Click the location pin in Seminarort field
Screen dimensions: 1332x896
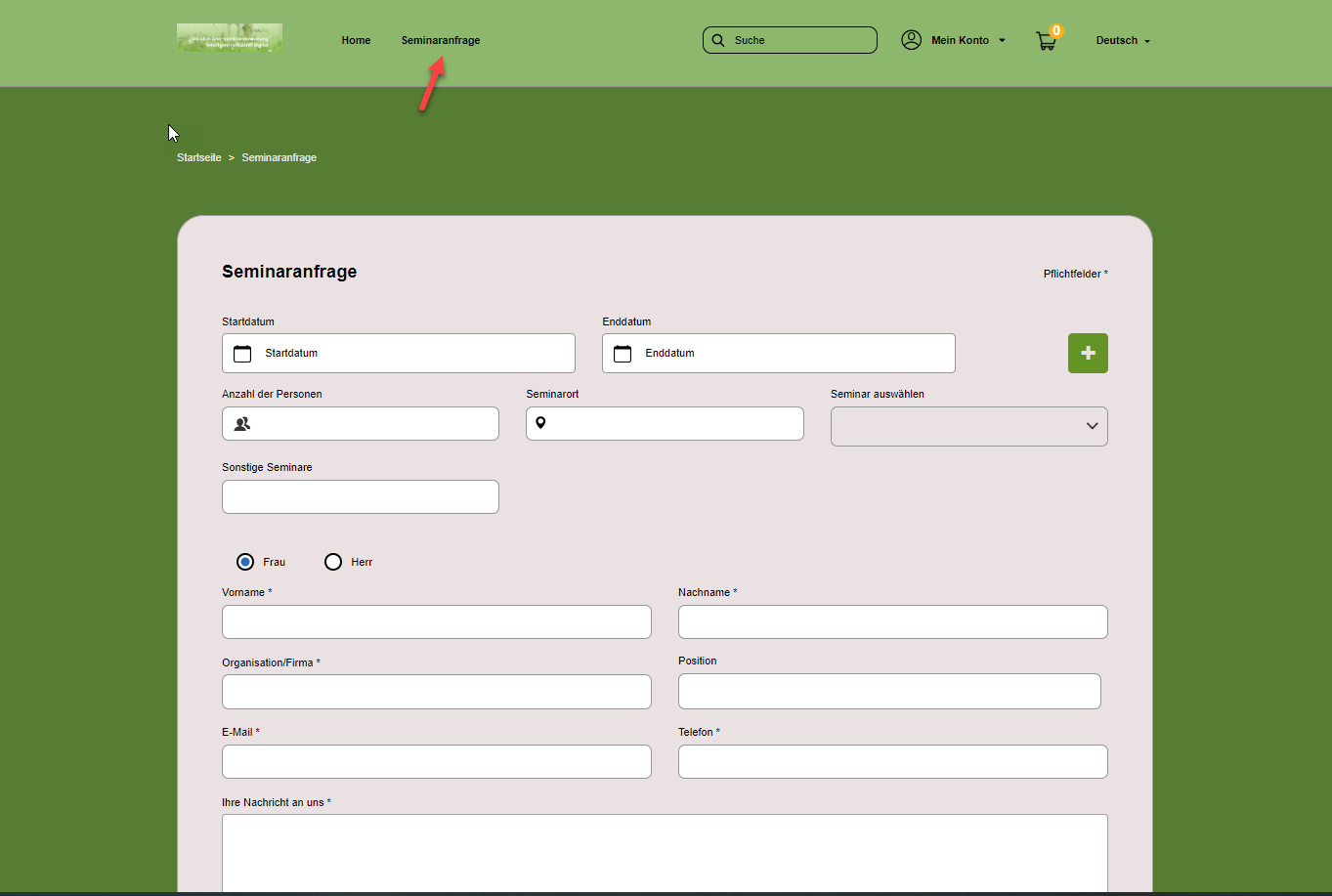coord(540,423)
